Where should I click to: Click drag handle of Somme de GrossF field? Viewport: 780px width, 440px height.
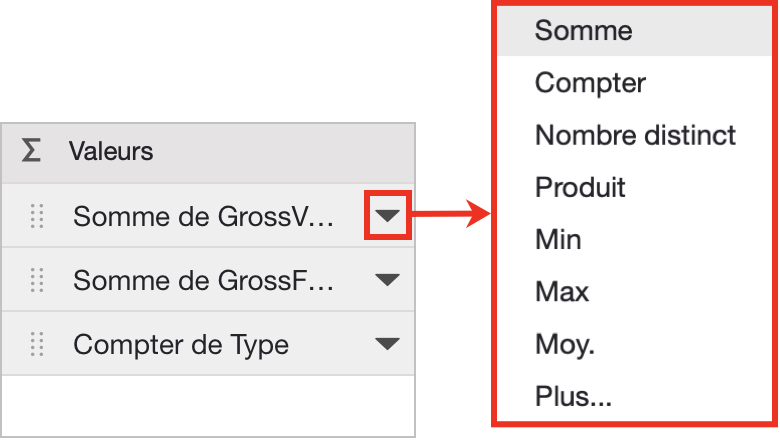click(x=37, y=281)
